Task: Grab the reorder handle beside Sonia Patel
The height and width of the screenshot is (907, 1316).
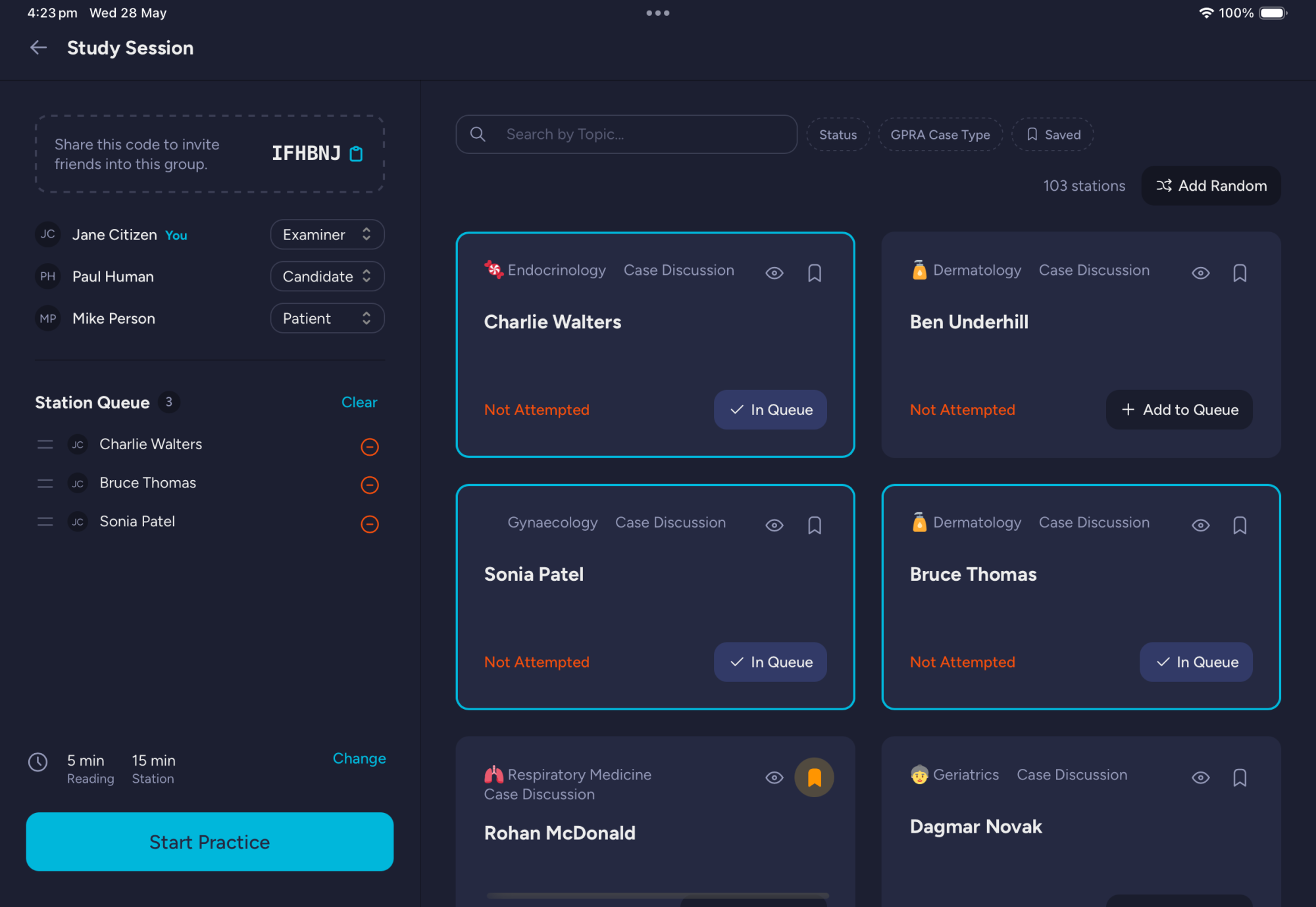Action: 45,522
